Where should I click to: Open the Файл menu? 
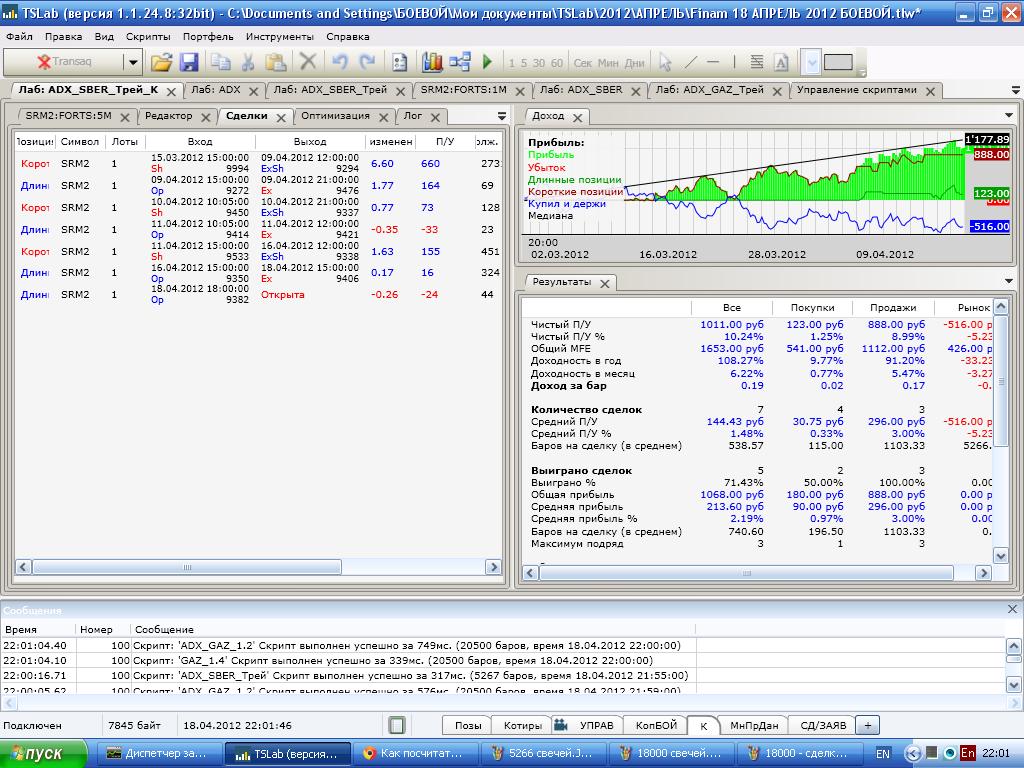pyautogui.click(x=19, y=37)
